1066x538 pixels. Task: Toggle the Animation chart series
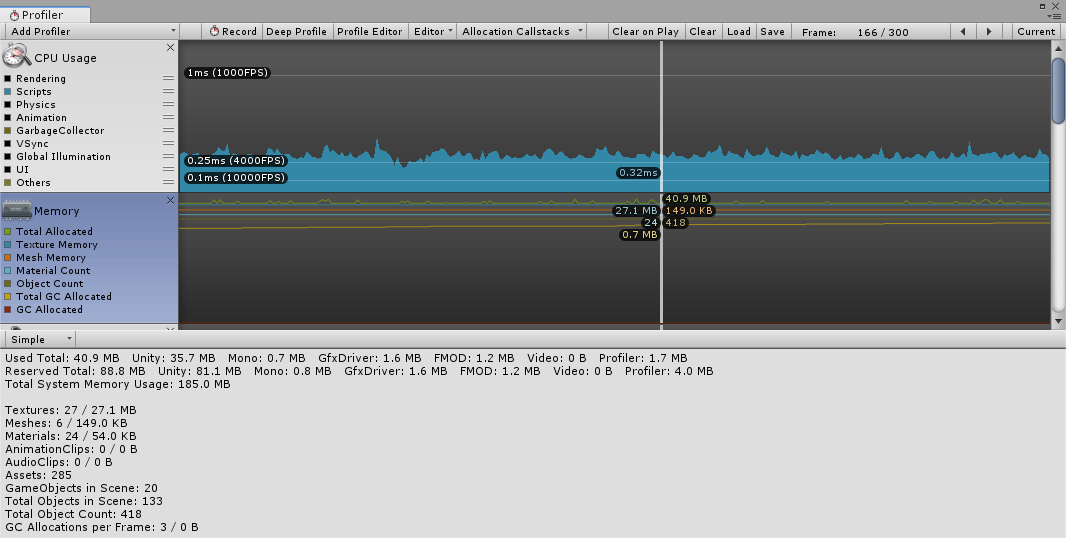[7, 118]
